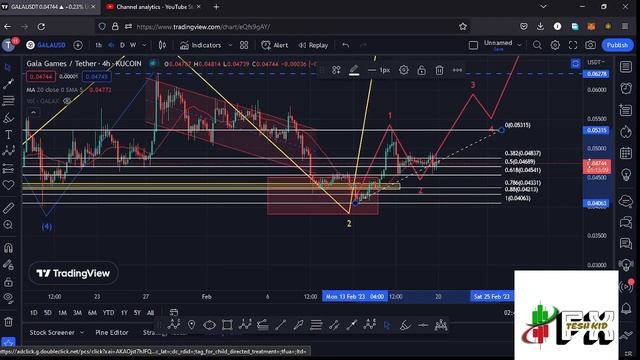Delete the selected drawing via floating toolbar
Image resolution: width=640 pixels, height=360 pixels.
coord(439,70)
